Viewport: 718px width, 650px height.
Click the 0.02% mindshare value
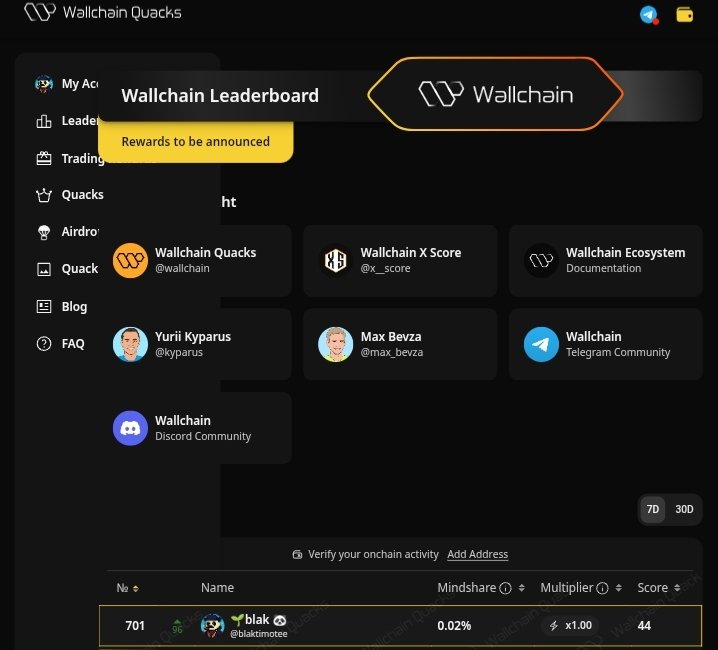click(x=454, y=626)
